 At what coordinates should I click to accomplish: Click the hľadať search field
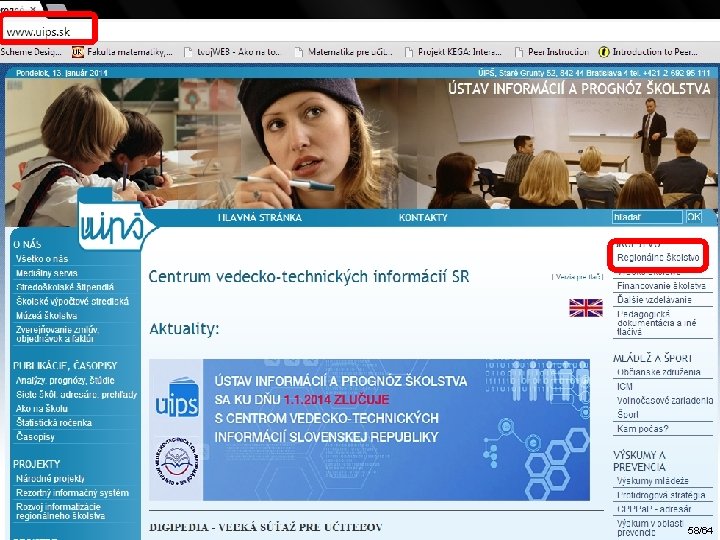coord(647,217)
